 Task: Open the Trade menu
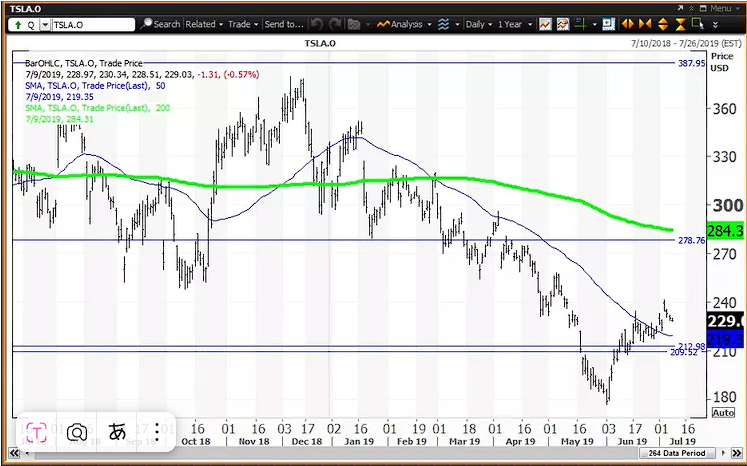tap(243, 23)
